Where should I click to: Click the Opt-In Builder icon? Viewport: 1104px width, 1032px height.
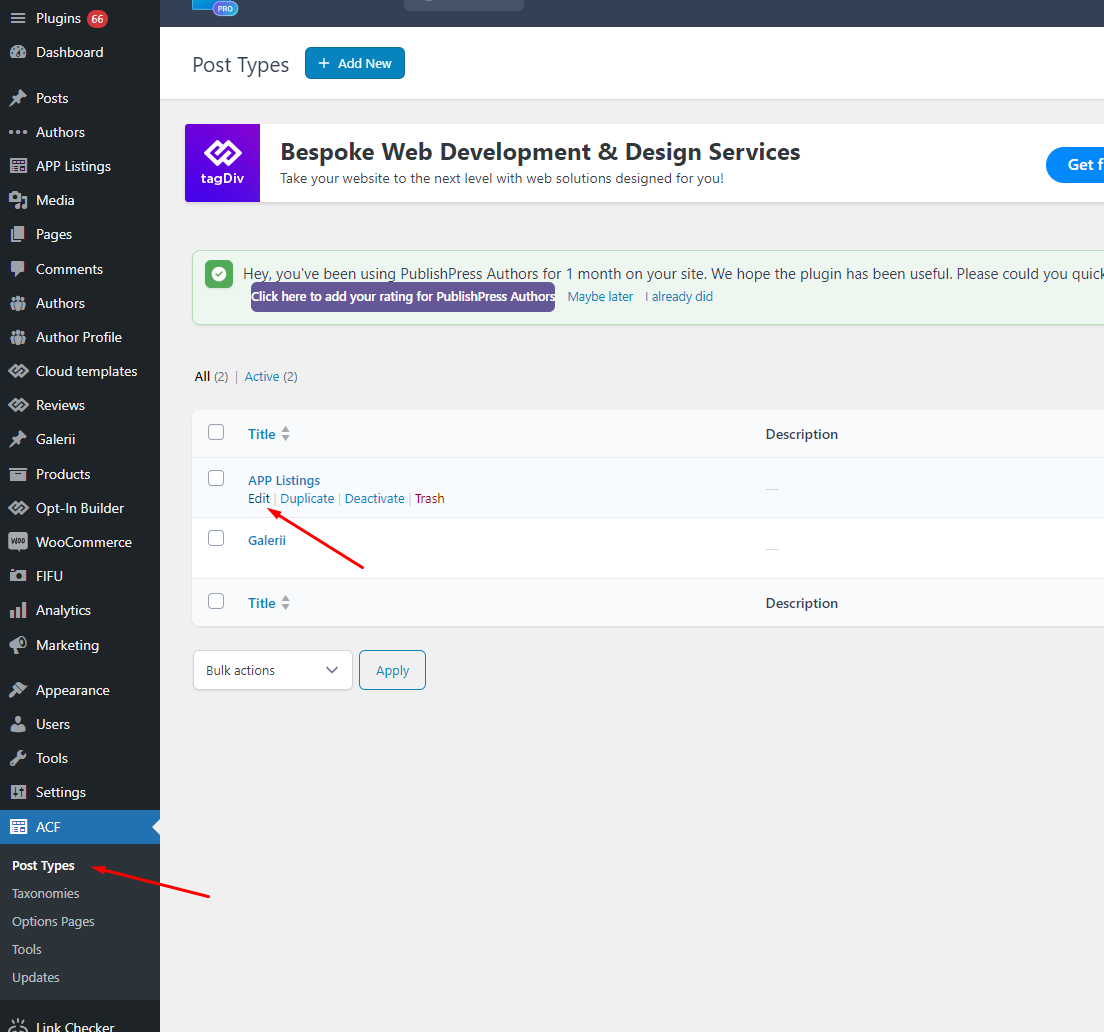coord(18,508)
